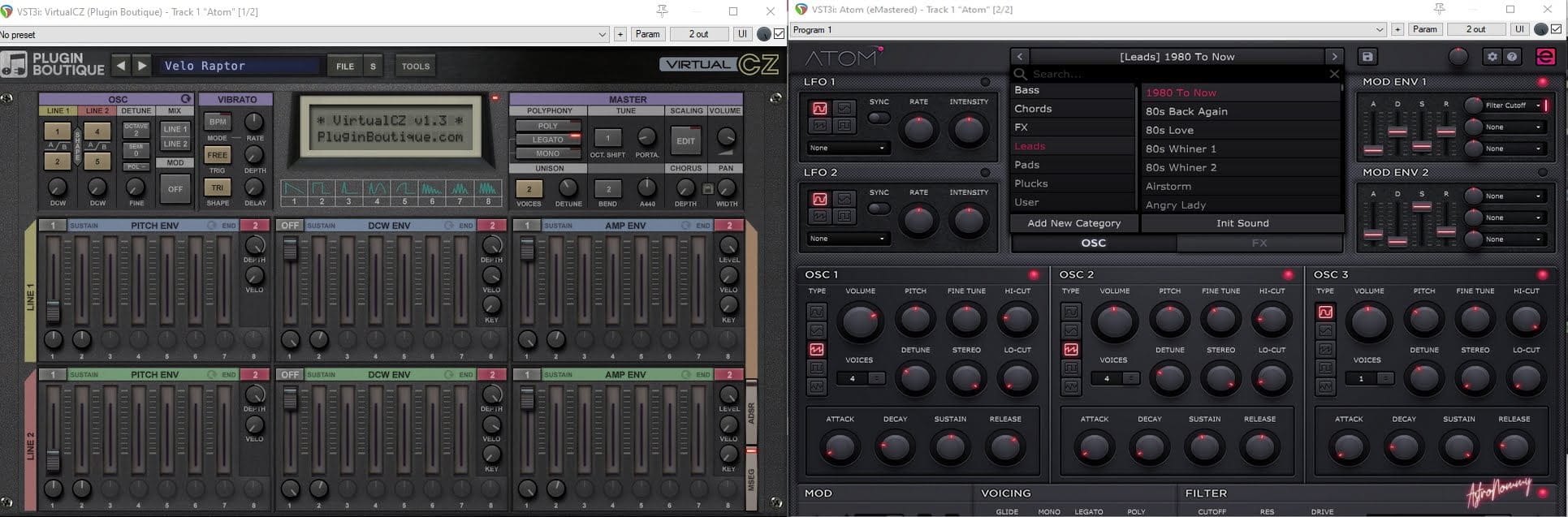The width and height of the screenshot is (1568, 517).
Task: Open LFO 1 destination dropdown showing None
Action: point(847,148)
